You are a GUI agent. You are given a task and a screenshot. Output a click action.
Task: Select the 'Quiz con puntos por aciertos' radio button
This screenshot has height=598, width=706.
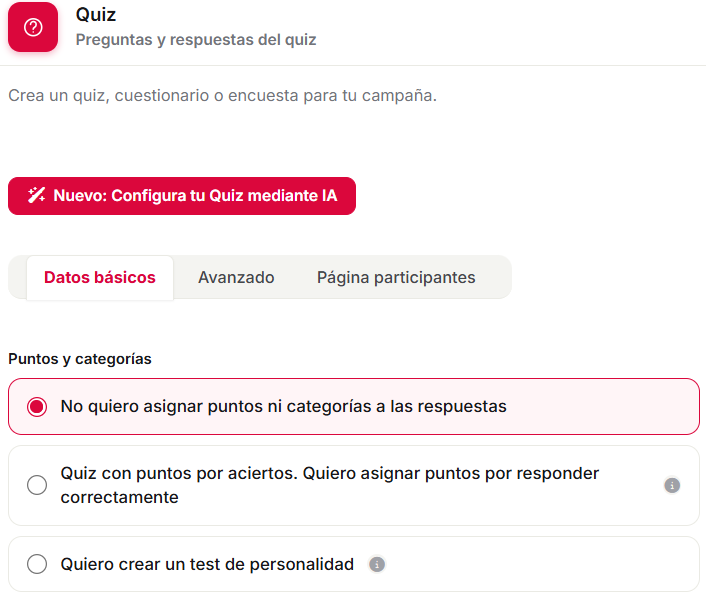pyautogui.click(x=37, y=485)
